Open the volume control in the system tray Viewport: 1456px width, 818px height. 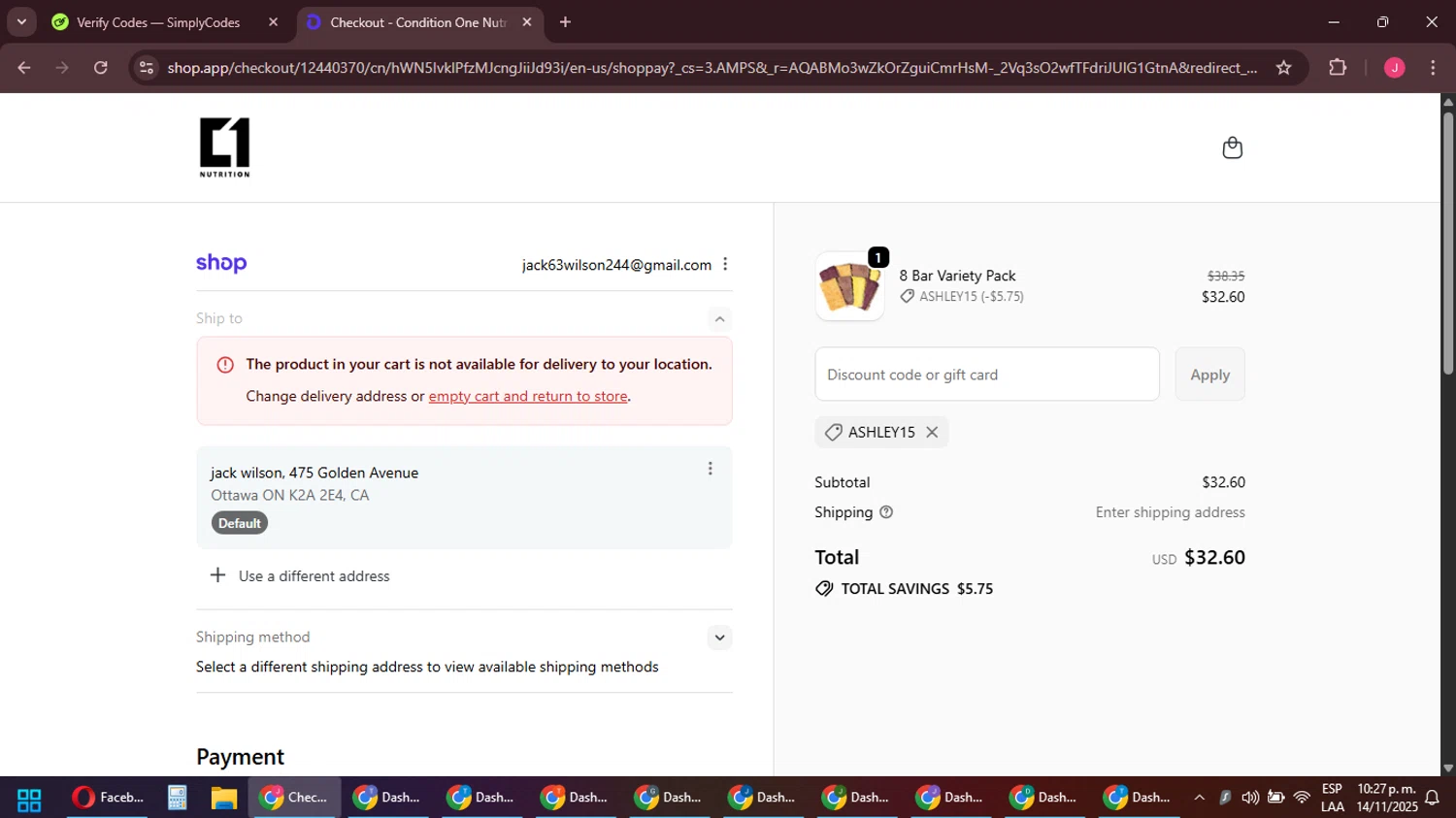coord(1250,798)
